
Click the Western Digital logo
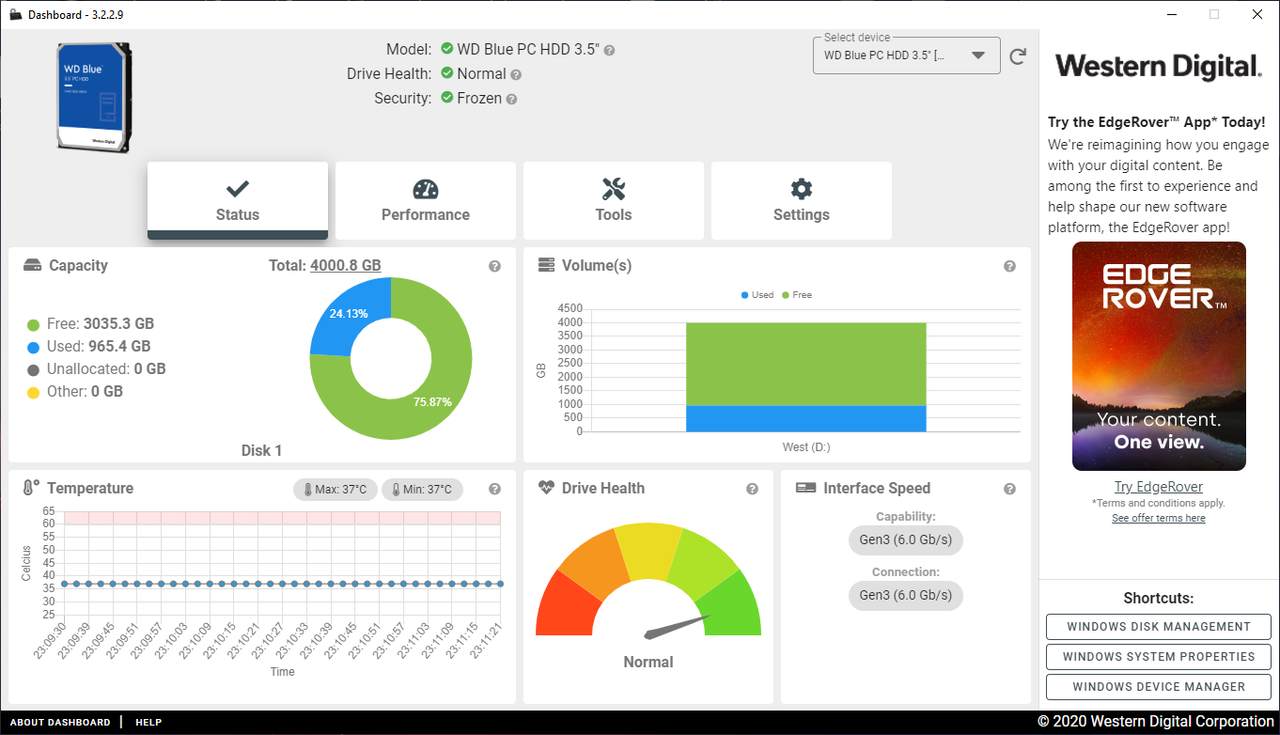(1159, 67)
